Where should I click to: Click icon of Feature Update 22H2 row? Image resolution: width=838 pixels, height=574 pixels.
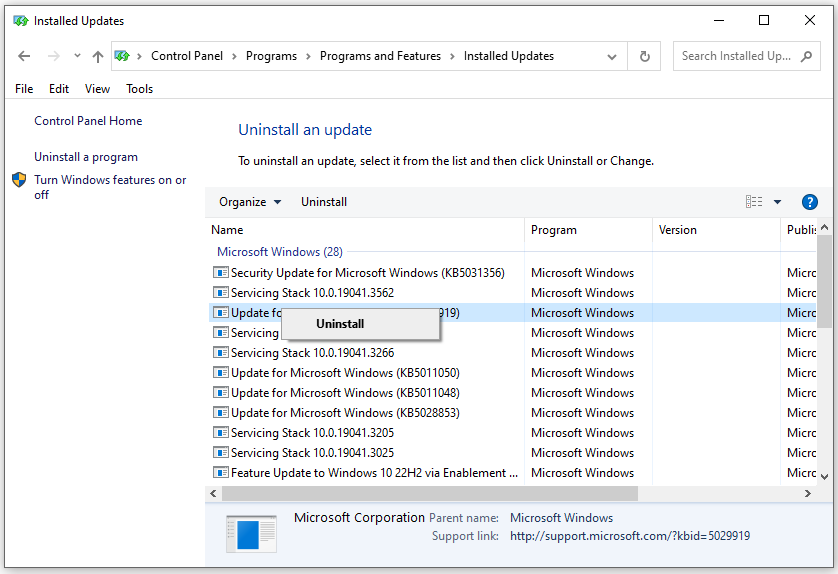[220, 472]
